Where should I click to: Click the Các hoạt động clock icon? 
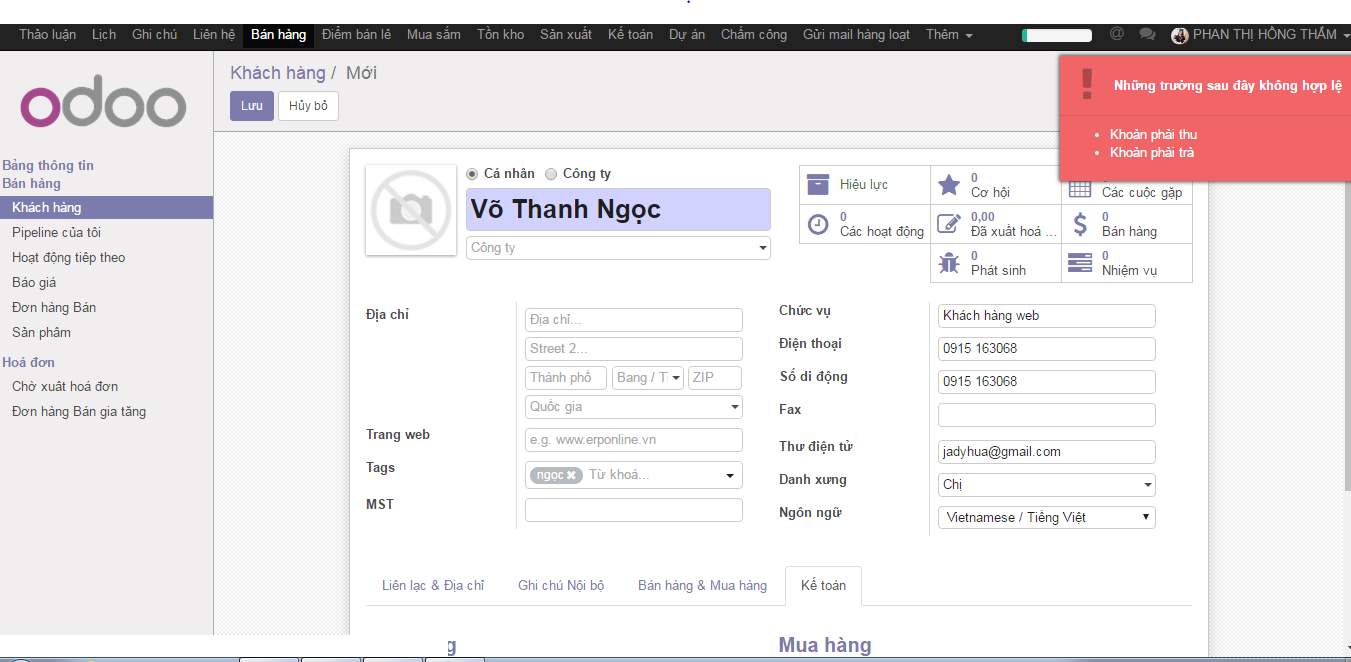pos(818,224)
